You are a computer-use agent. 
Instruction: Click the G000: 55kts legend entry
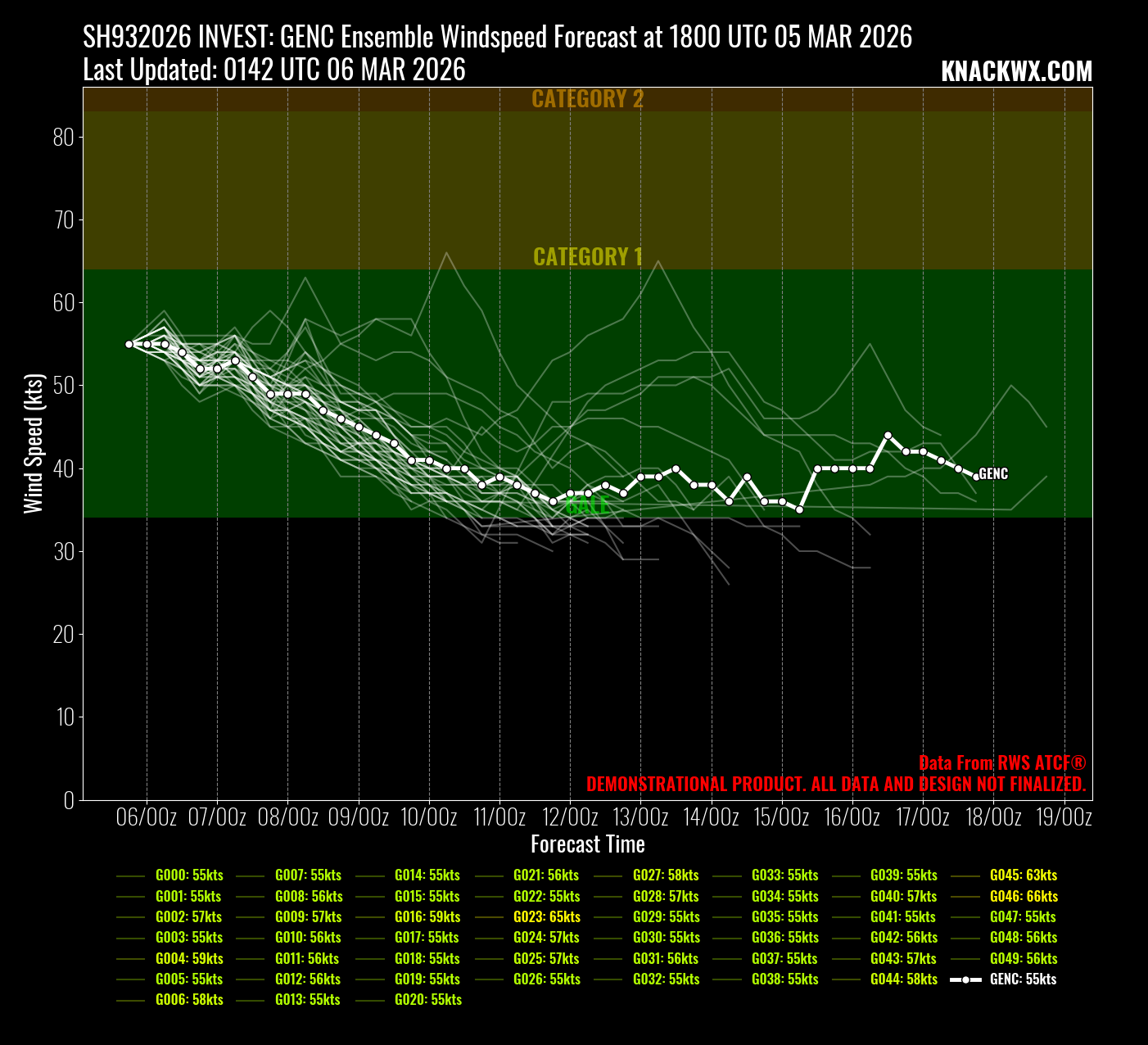(189, 875)
